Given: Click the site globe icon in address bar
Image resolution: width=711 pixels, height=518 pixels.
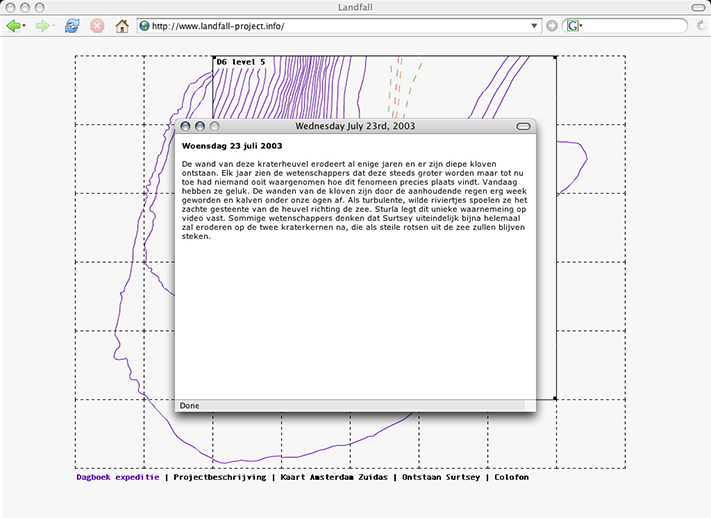Looking at the screenshot, I should point(144,26).
